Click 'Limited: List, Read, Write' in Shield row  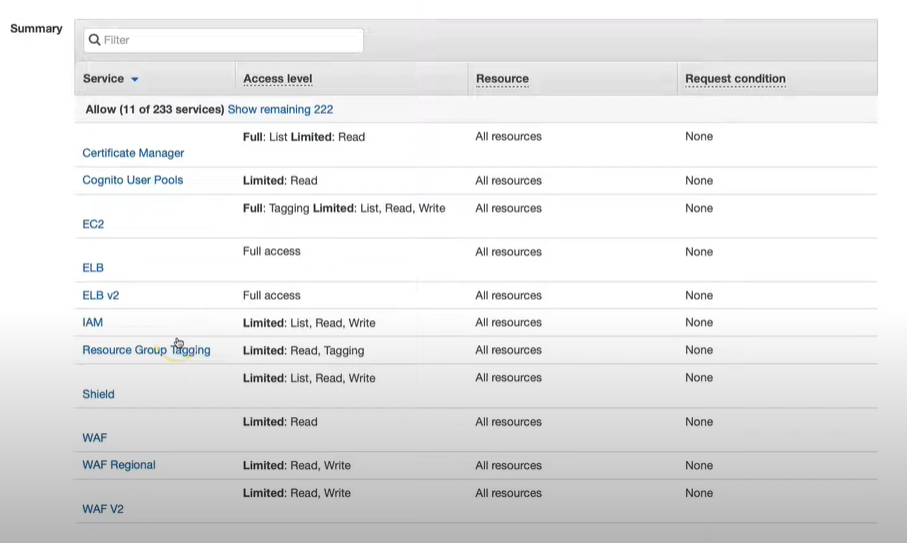pyautogui.click(x=309, y=378)
